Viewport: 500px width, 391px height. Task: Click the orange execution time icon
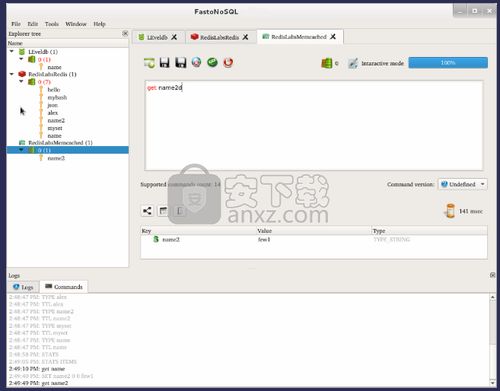450,211
